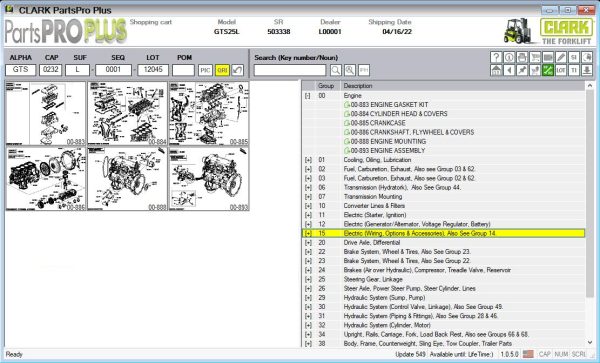Select Hydraulic System (Cylinder, Motor) row
This screenshot has width=600, height=363.
[443, 325]
